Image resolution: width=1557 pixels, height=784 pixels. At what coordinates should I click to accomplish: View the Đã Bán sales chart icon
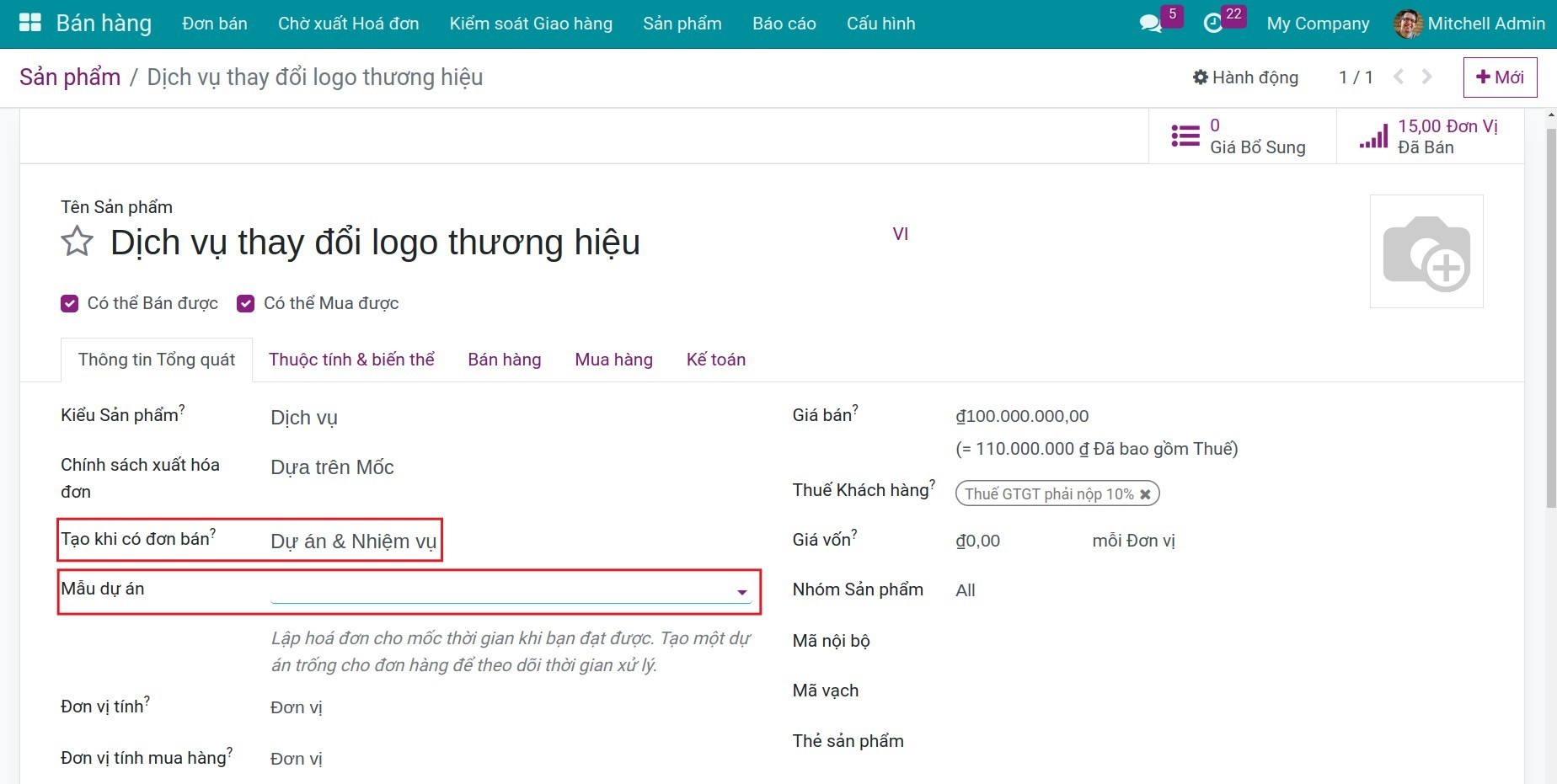1373,136
